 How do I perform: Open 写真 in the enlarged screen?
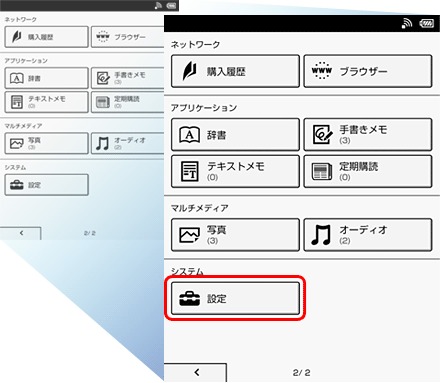235,235
